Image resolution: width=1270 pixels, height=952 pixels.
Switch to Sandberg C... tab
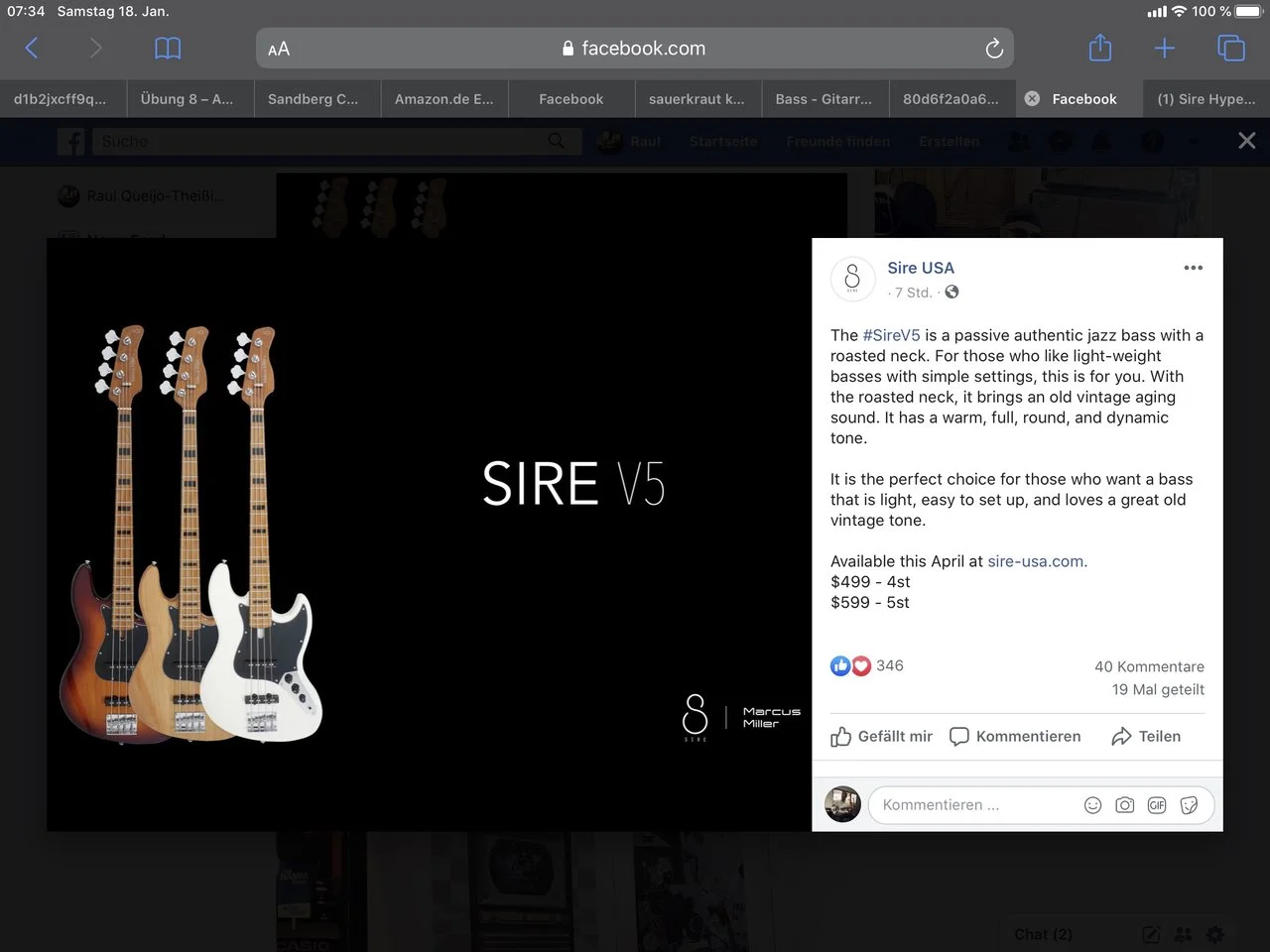tap(313, 99)
